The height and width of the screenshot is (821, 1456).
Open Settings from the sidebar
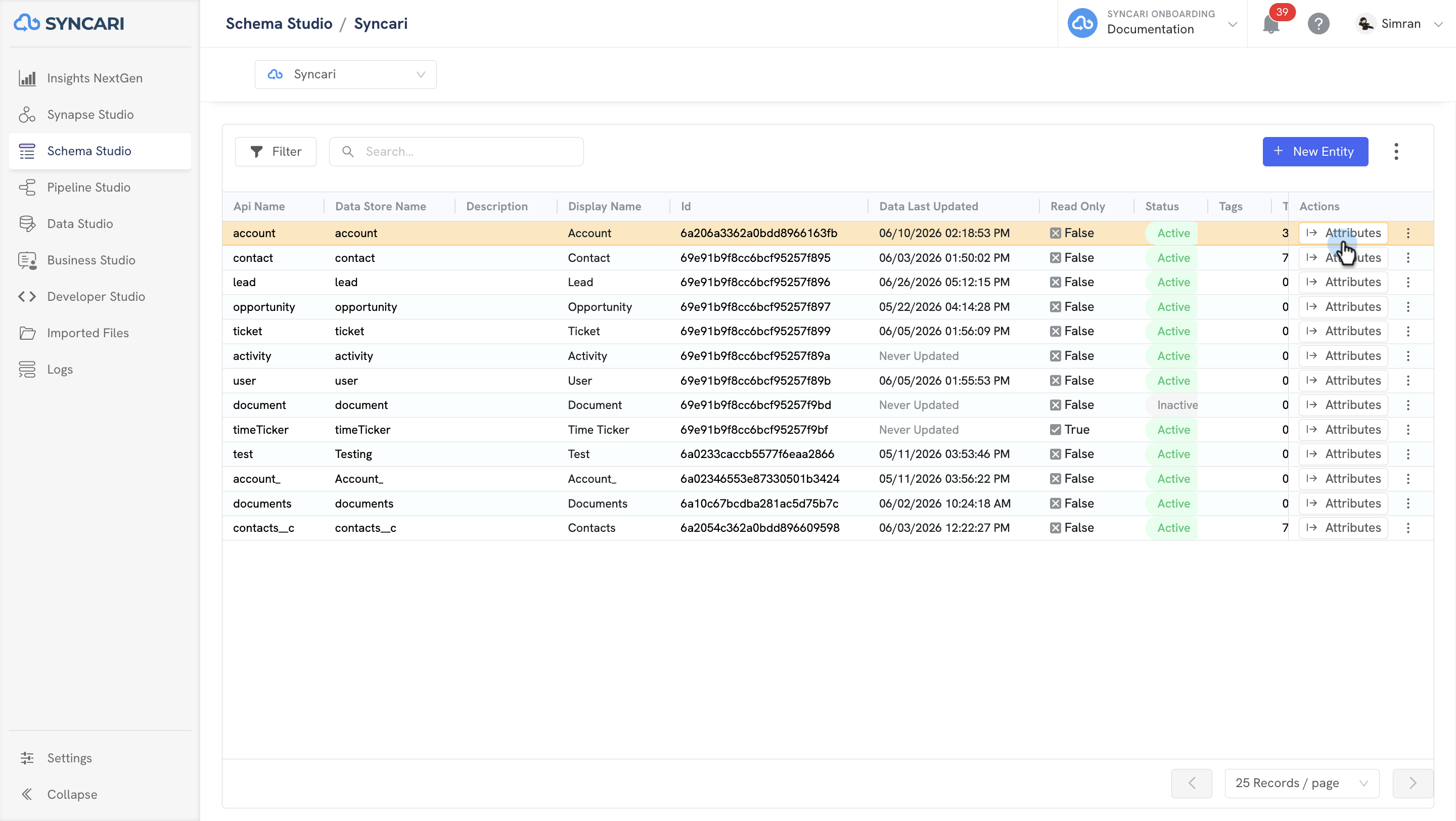tap(100, 758)
